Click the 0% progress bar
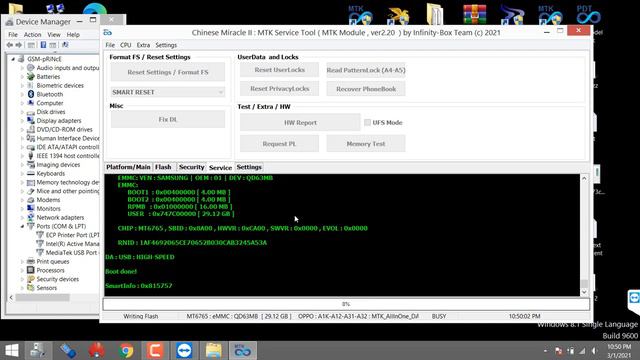 click(x=346, y=304)
